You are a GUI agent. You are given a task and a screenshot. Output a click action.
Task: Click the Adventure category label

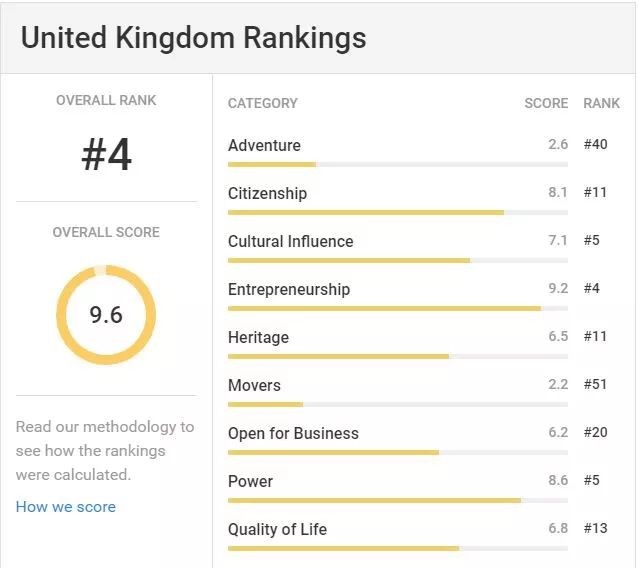click(264, 145)
